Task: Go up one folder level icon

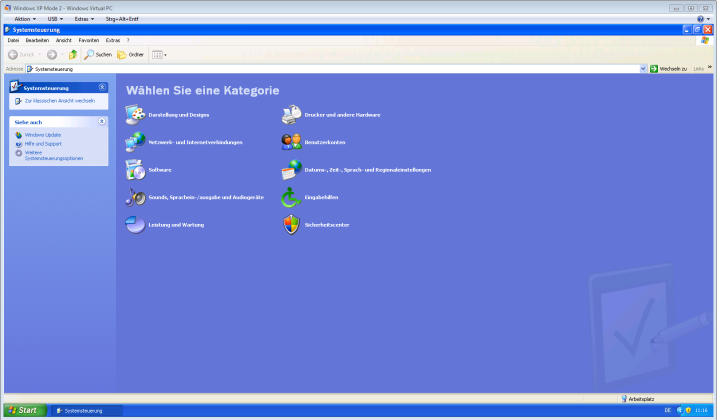Action: (x=73, y=55)
